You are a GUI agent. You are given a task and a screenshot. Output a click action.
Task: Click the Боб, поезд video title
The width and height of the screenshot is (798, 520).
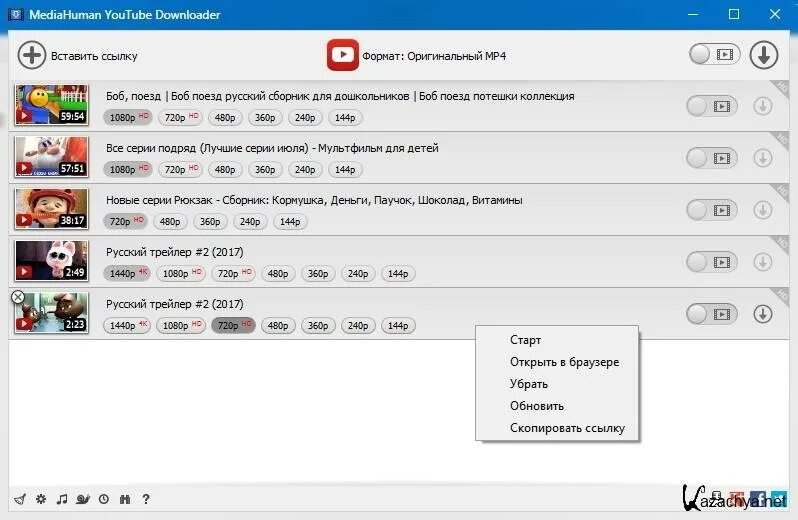click(x=340, y=96)
